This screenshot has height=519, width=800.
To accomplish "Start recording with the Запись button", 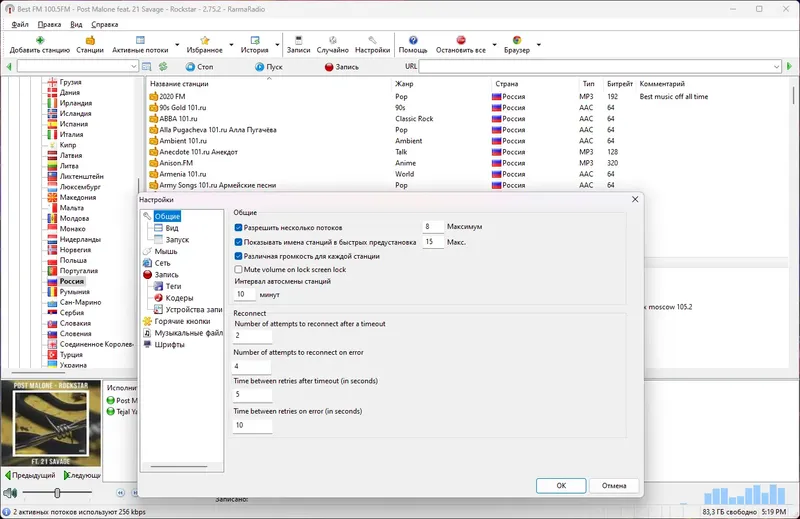I will 341,67.
